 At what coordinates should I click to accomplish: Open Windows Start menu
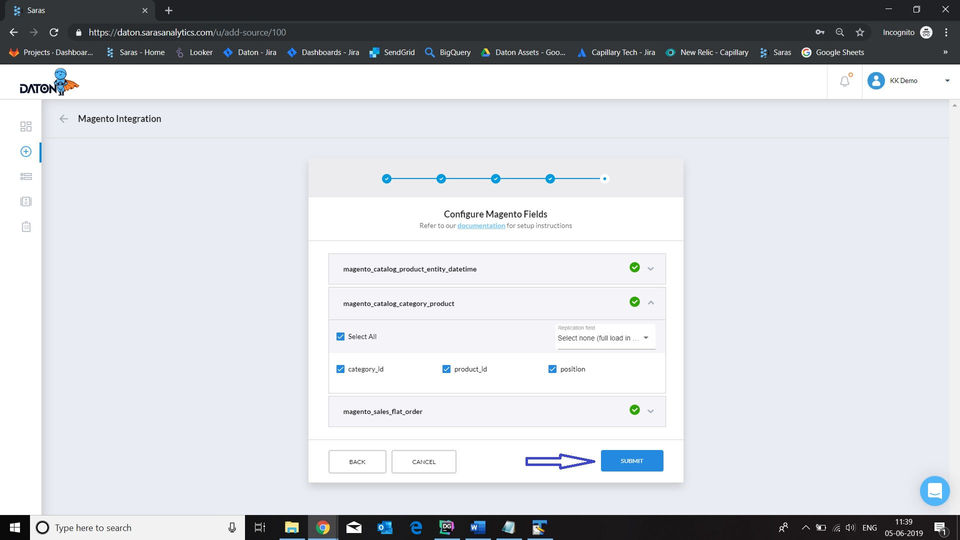15,528
